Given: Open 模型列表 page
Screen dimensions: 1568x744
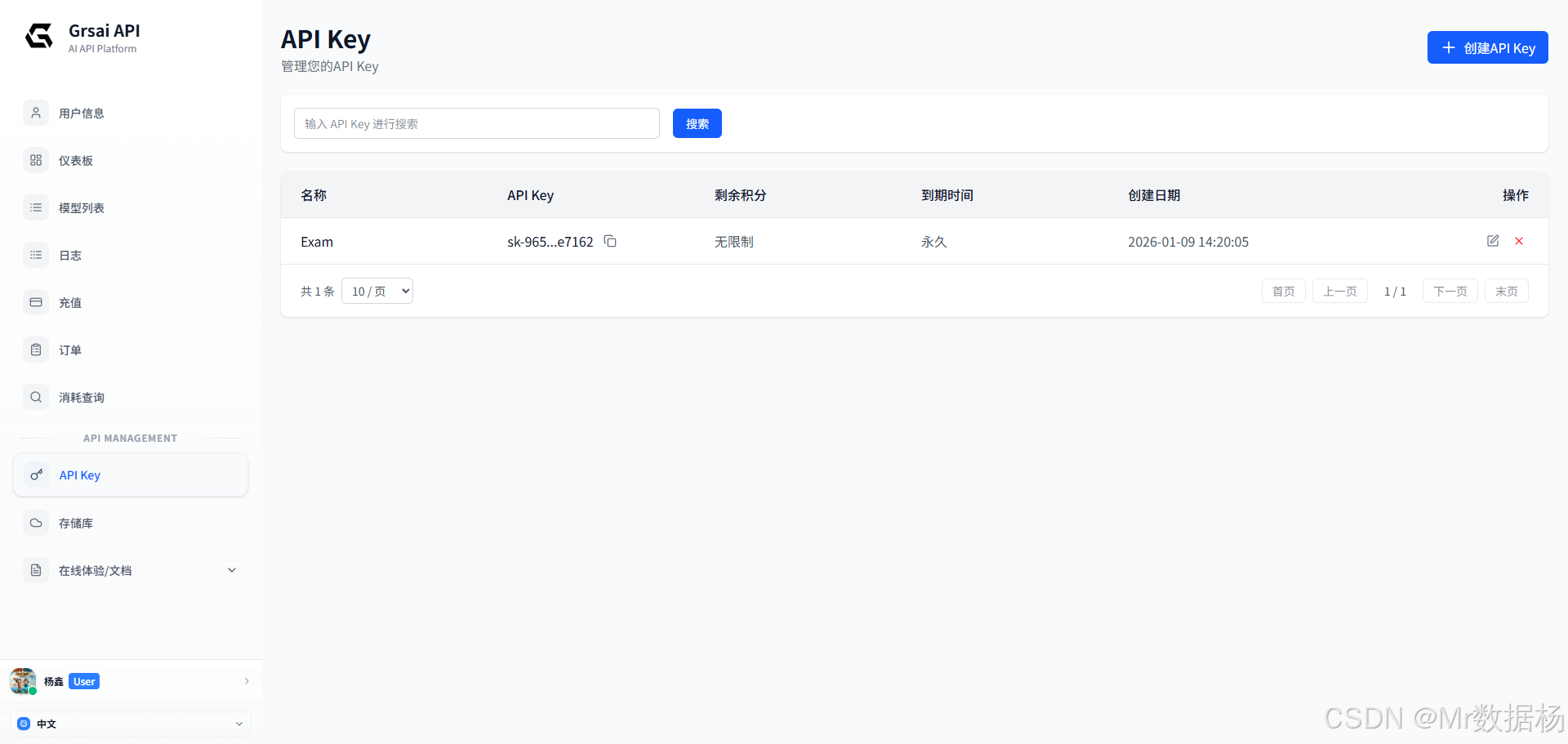Looking at the screenshot, I should point(131,207).
